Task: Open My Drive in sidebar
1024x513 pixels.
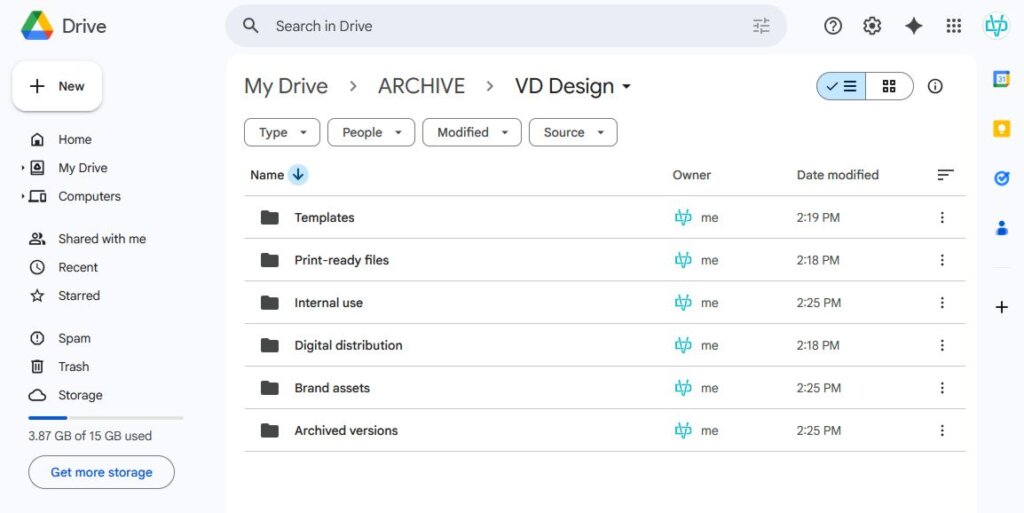Action: [83, 168]
